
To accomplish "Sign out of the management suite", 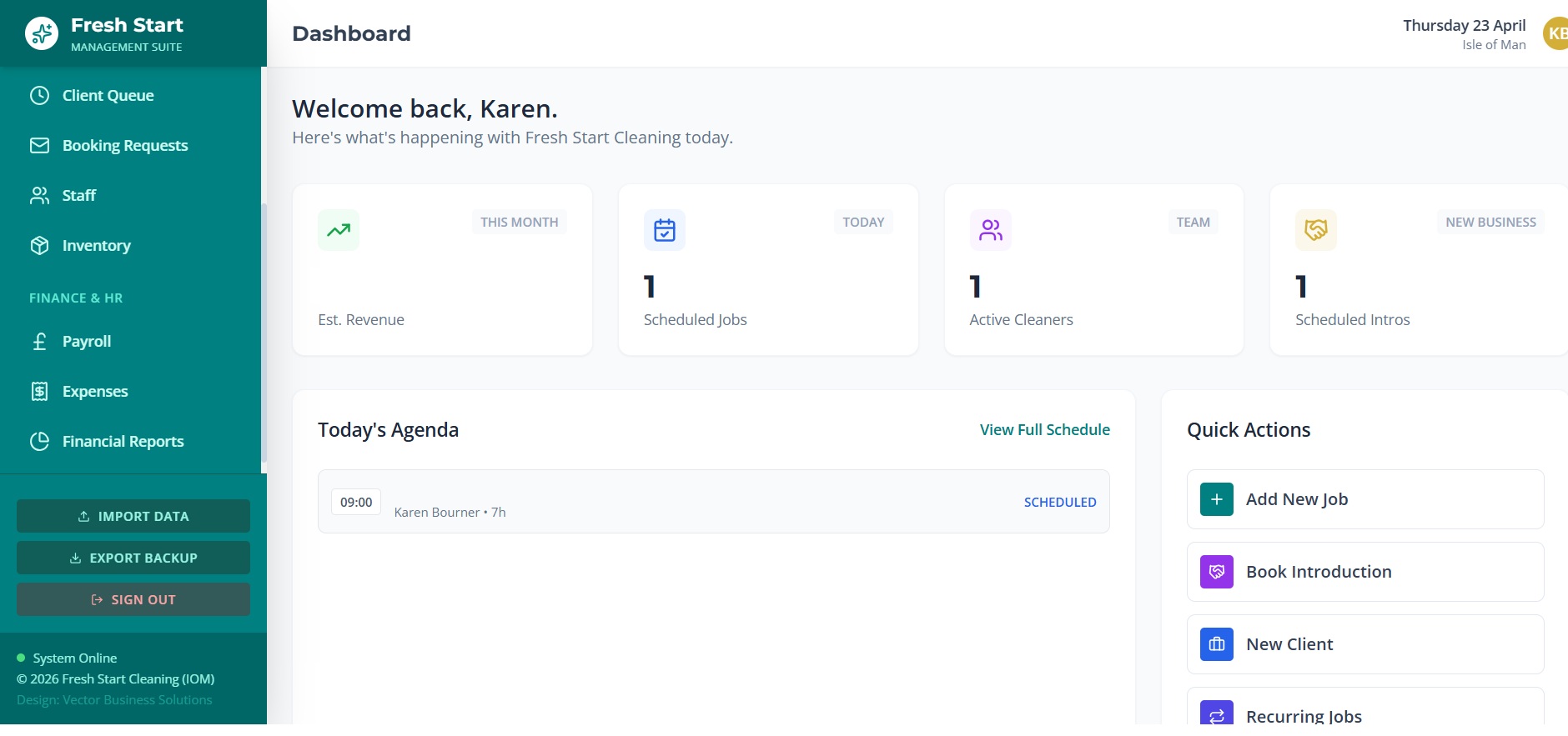I will (133, 599).
